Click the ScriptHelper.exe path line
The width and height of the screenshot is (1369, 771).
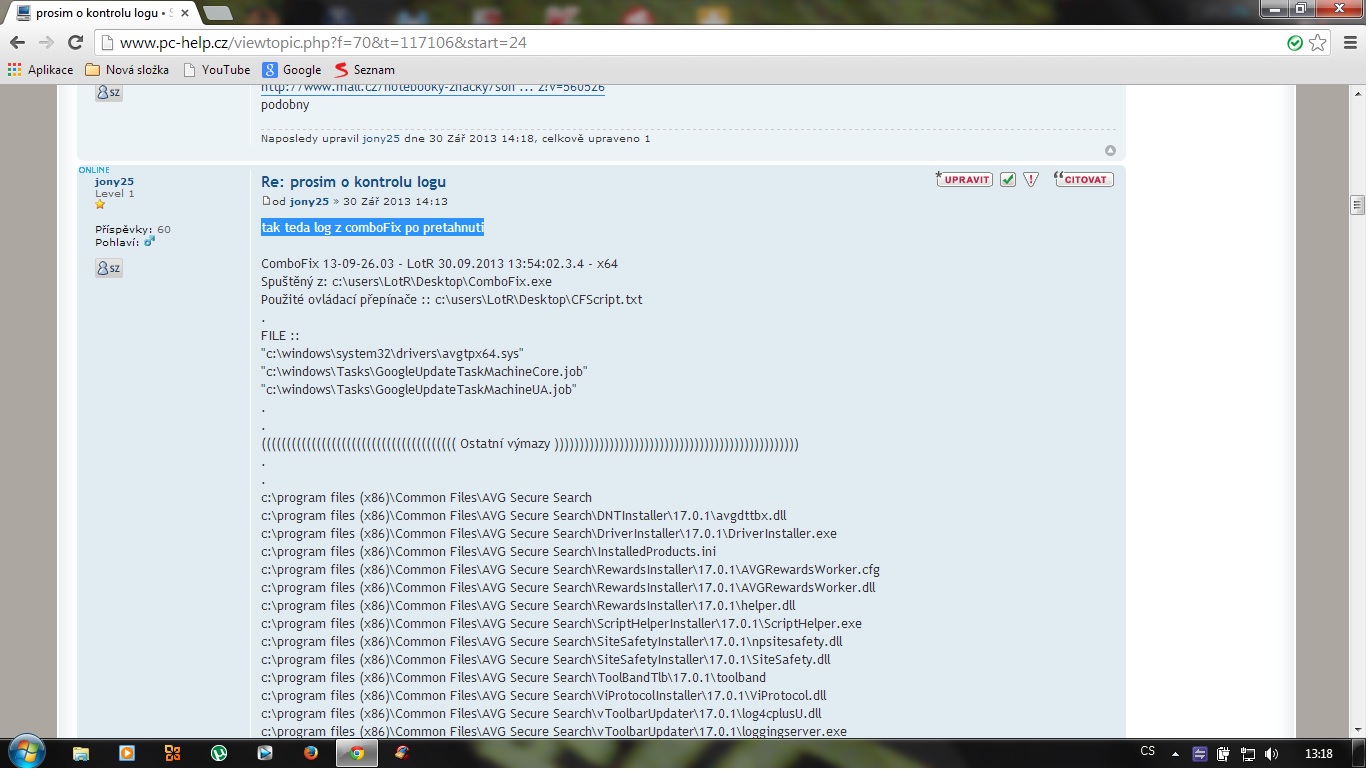pyautogui.click(x=561, y=624)
